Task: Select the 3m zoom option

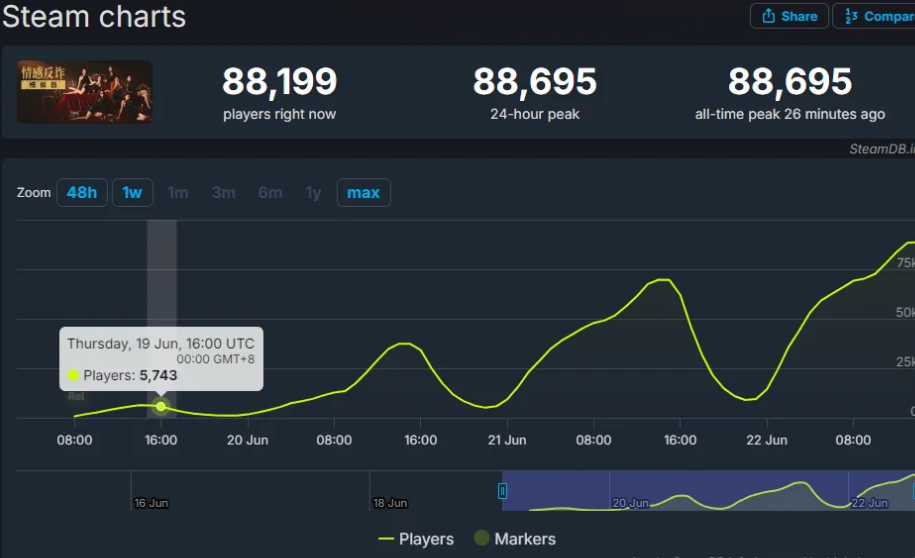Action: pos(223,193)
